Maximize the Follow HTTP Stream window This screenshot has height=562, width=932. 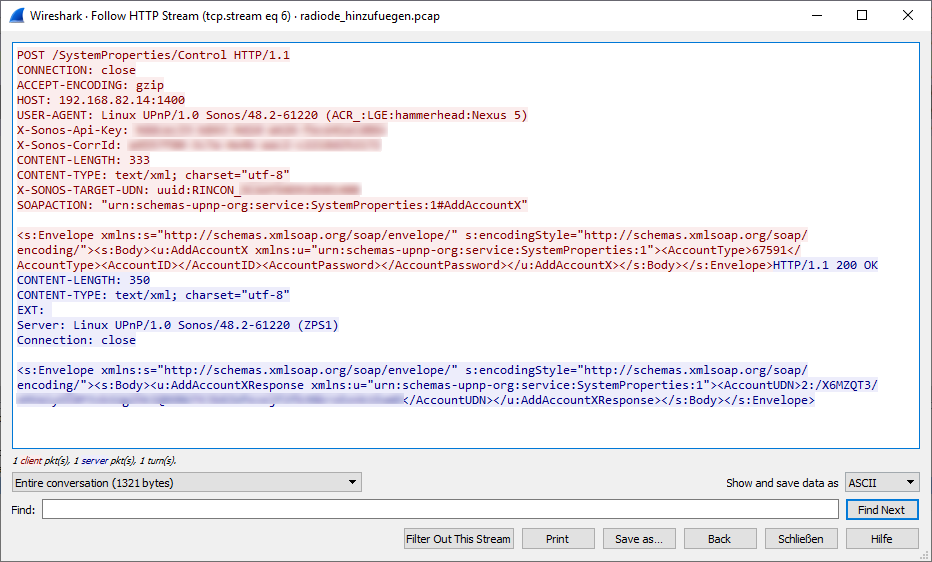[x=862, y=15]
